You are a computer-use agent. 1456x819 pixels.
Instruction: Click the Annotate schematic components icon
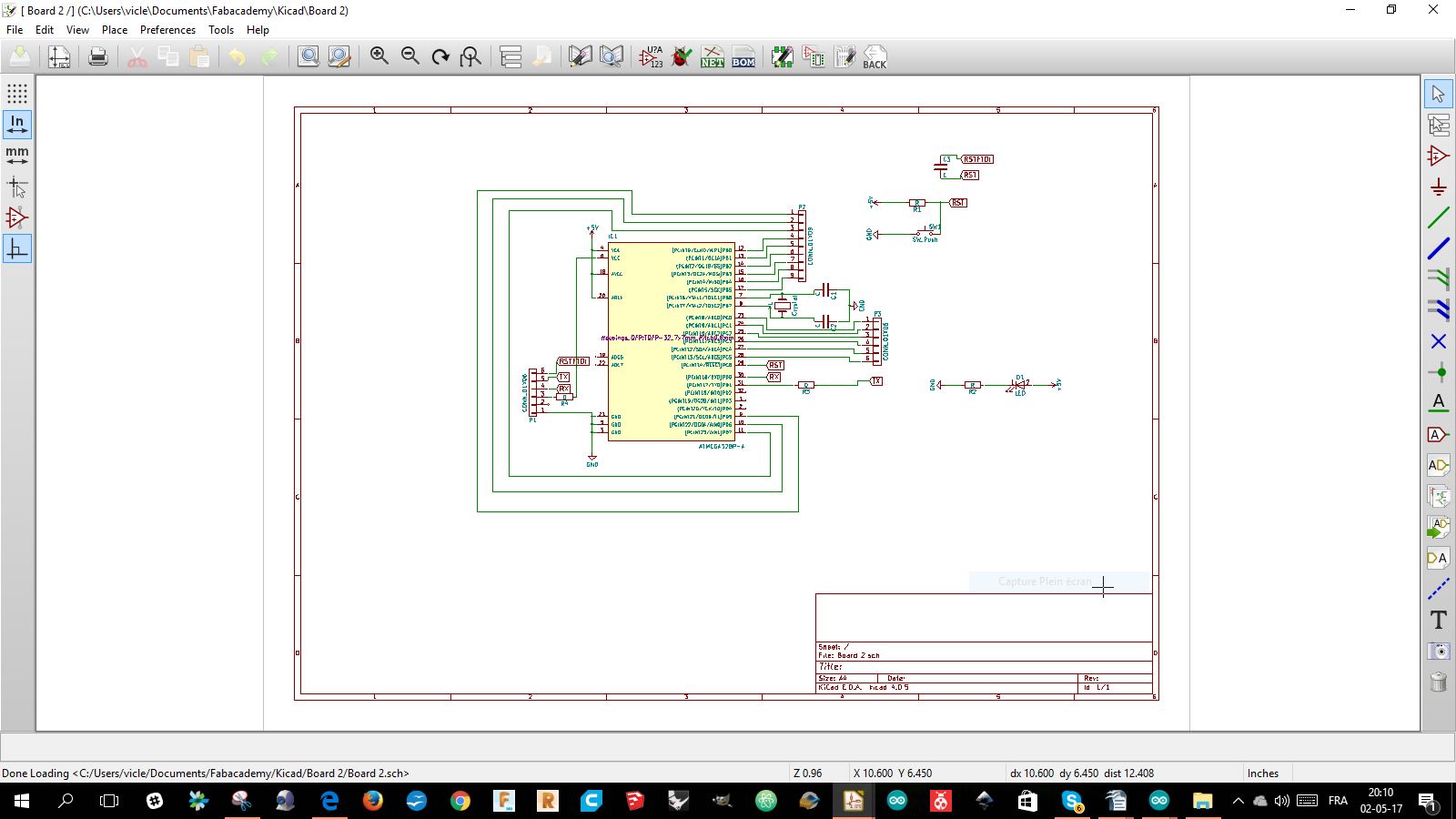(651, 57)
